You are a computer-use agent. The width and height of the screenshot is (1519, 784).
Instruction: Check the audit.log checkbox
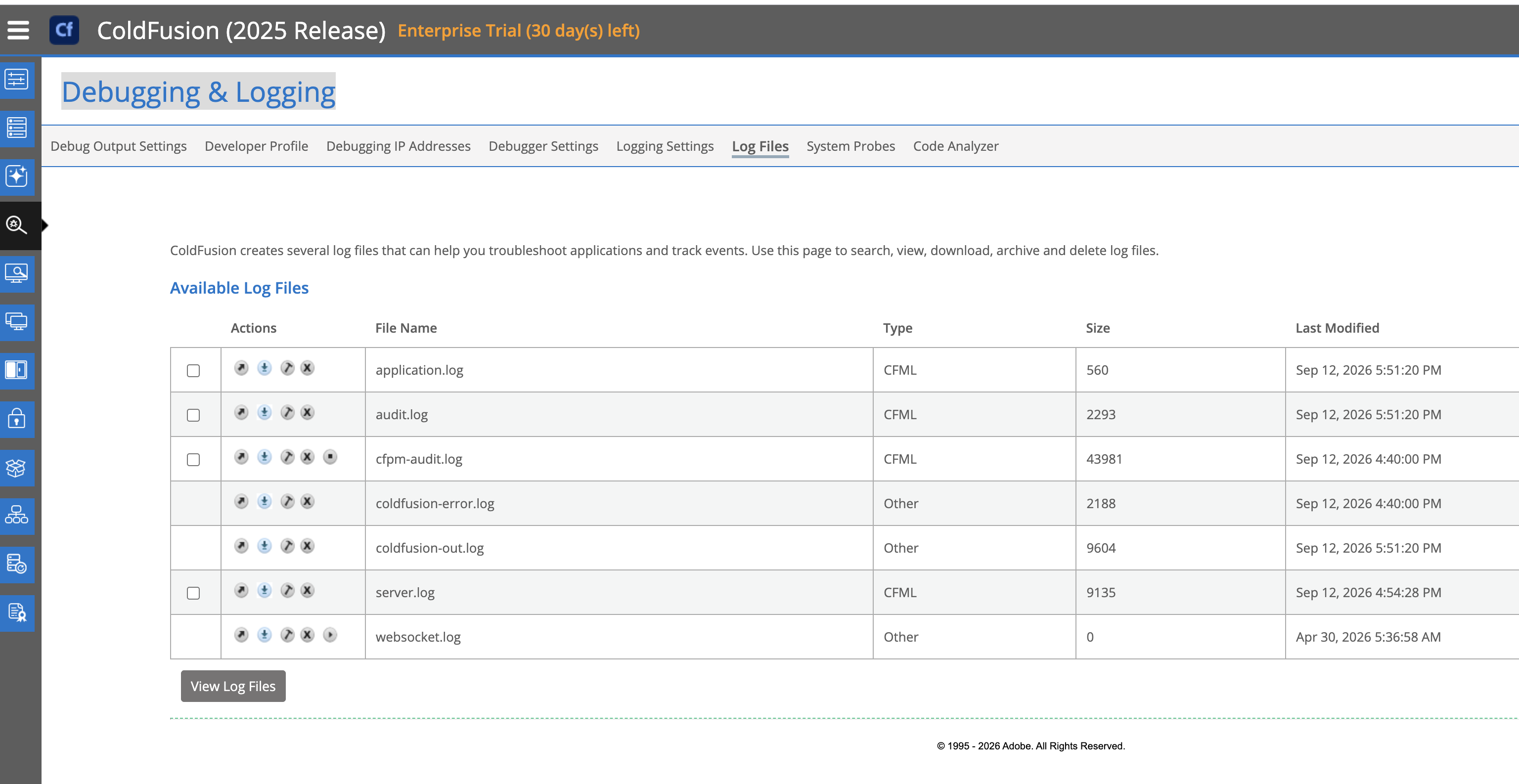point(193,416)
